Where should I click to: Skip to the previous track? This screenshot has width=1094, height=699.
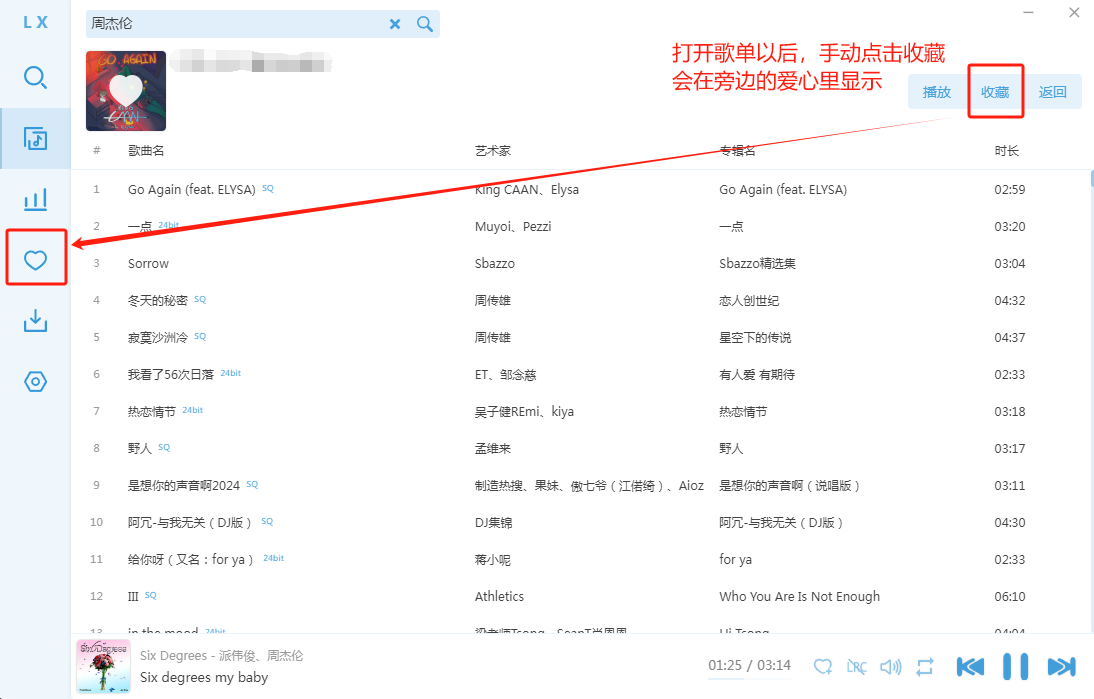970,666
